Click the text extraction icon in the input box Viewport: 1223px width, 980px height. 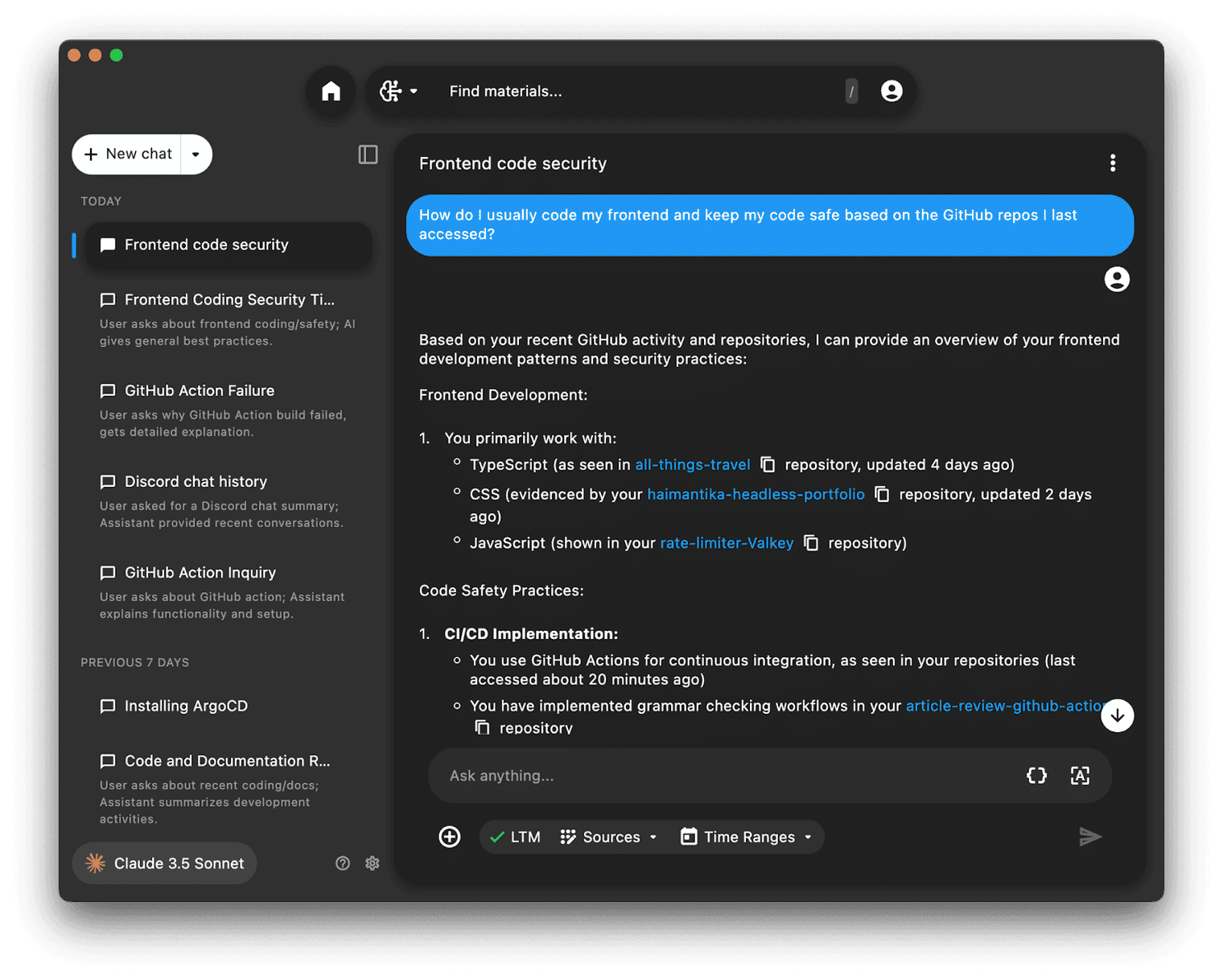[x=1080, y=776]
